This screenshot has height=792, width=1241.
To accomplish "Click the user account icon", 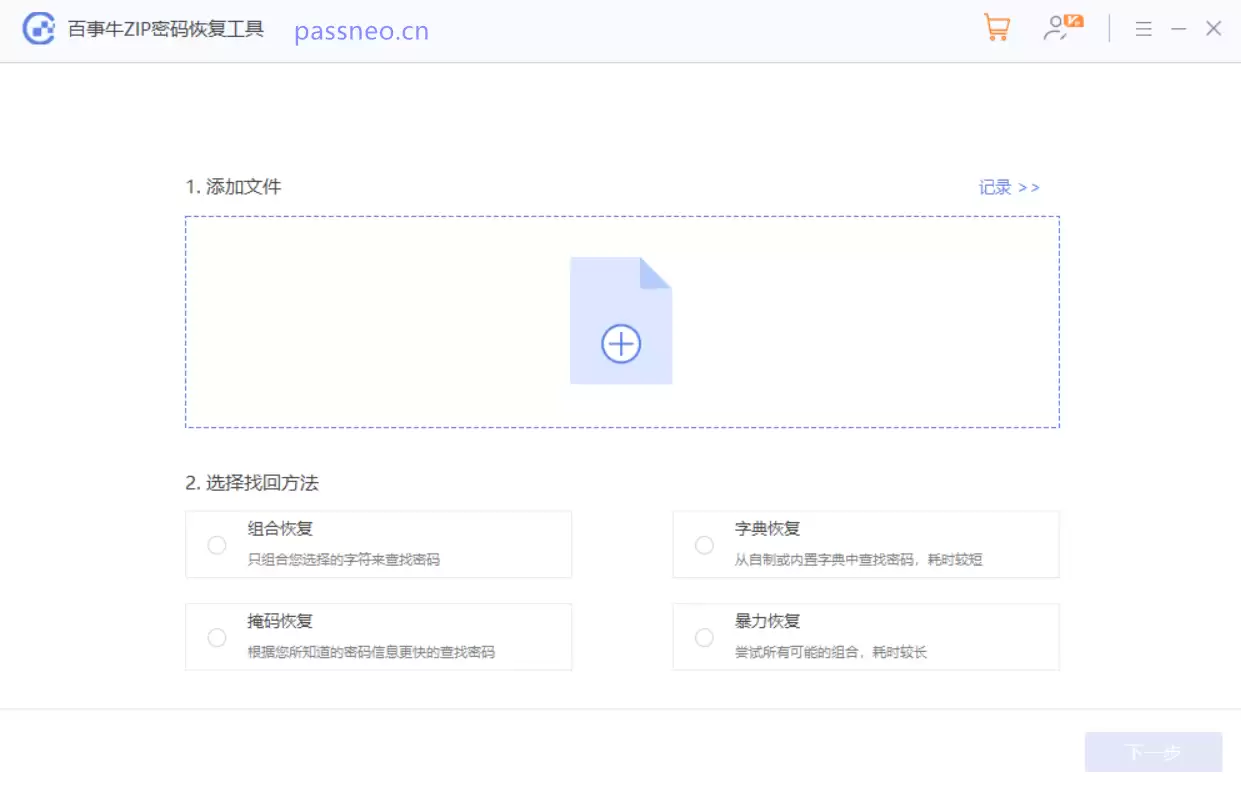I will pyautogui.click(x=1057, y=29).
